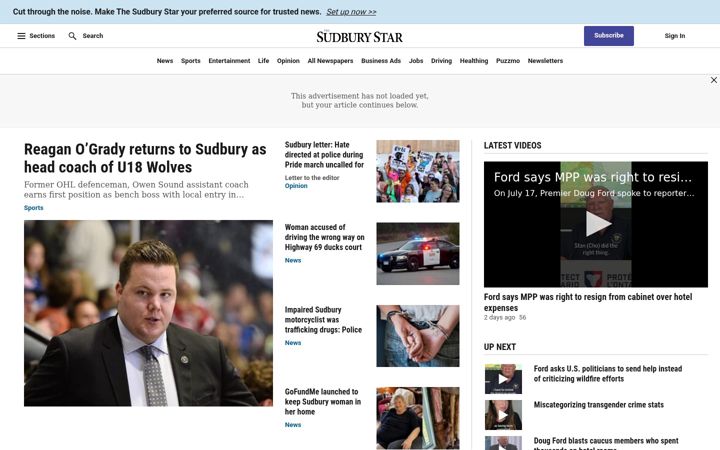
Task: Open the Reagan O'Grady headline article
Action: tap(145, 158)
